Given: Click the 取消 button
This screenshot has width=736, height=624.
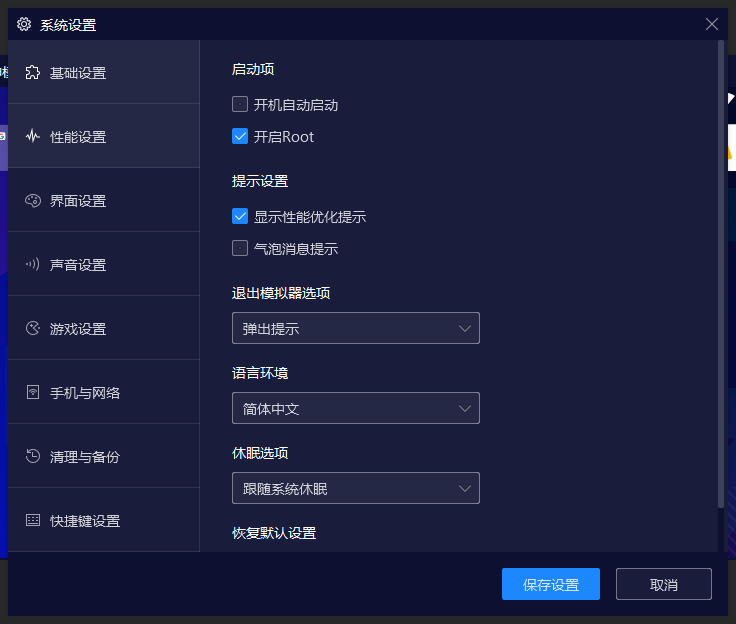Looking at the screenshot, I should point(664,584).
